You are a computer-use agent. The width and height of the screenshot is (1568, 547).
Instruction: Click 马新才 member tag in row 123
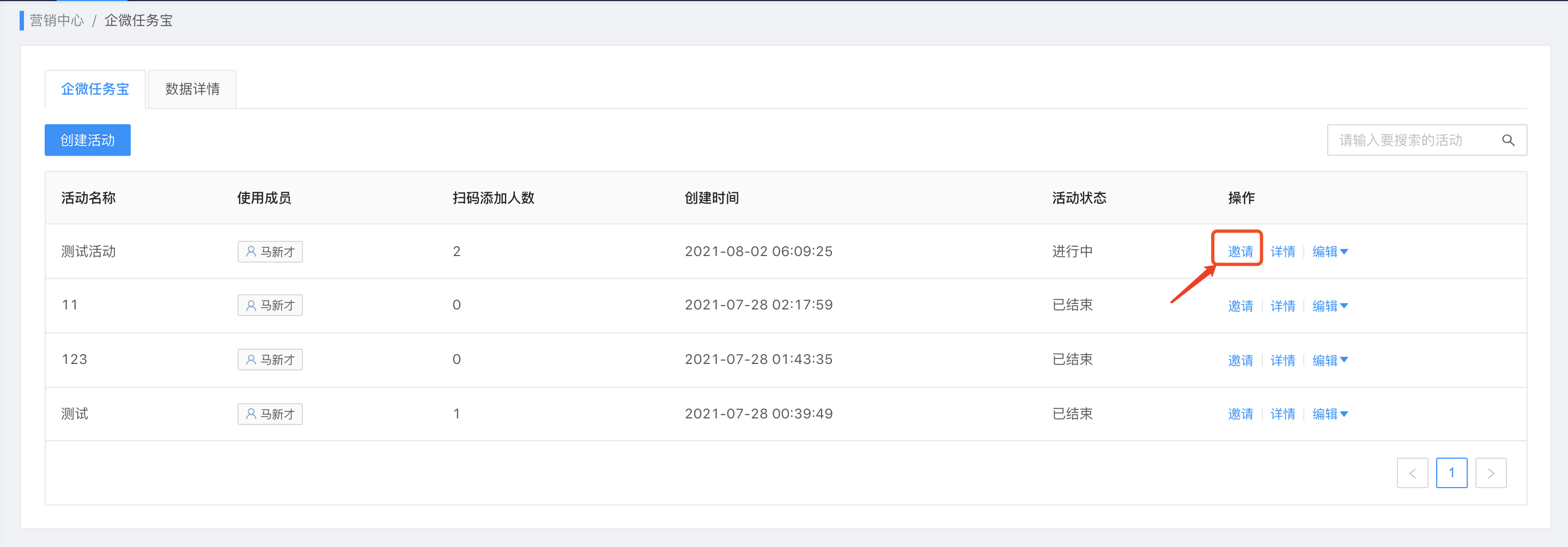coord(270,360)
